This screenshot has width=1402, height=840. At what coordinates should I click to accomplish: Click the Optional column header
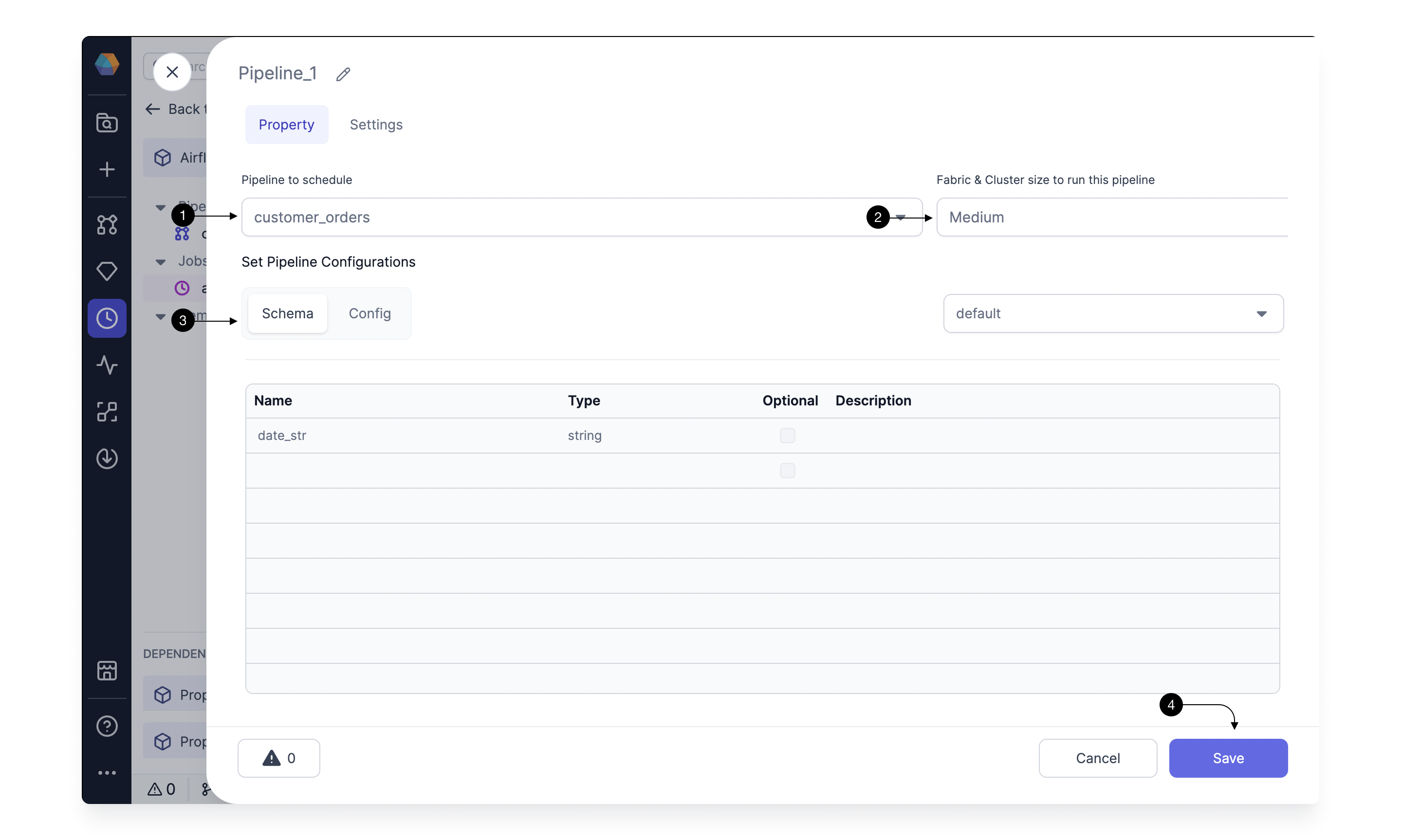tap(790, 401)
